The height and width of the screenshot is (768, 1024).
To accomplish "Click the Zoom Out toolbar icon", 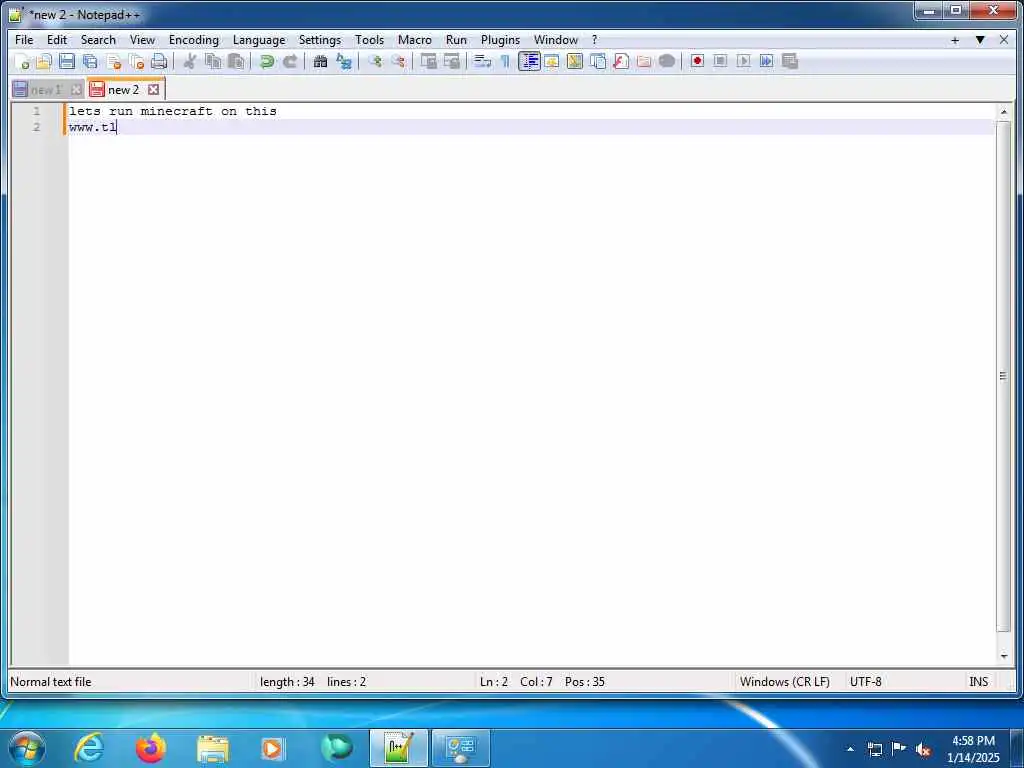I will click(398, 61).
